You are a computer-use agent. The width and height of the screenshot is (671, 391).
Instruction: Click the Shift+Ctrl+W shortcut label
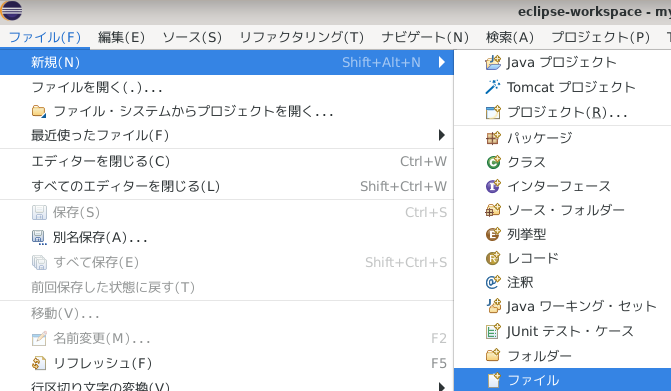(403, 187)
